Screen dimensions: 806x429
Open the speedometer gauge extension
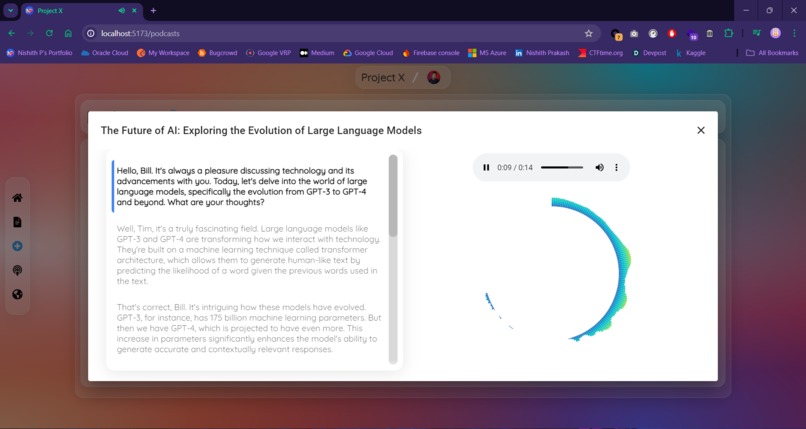653,33
